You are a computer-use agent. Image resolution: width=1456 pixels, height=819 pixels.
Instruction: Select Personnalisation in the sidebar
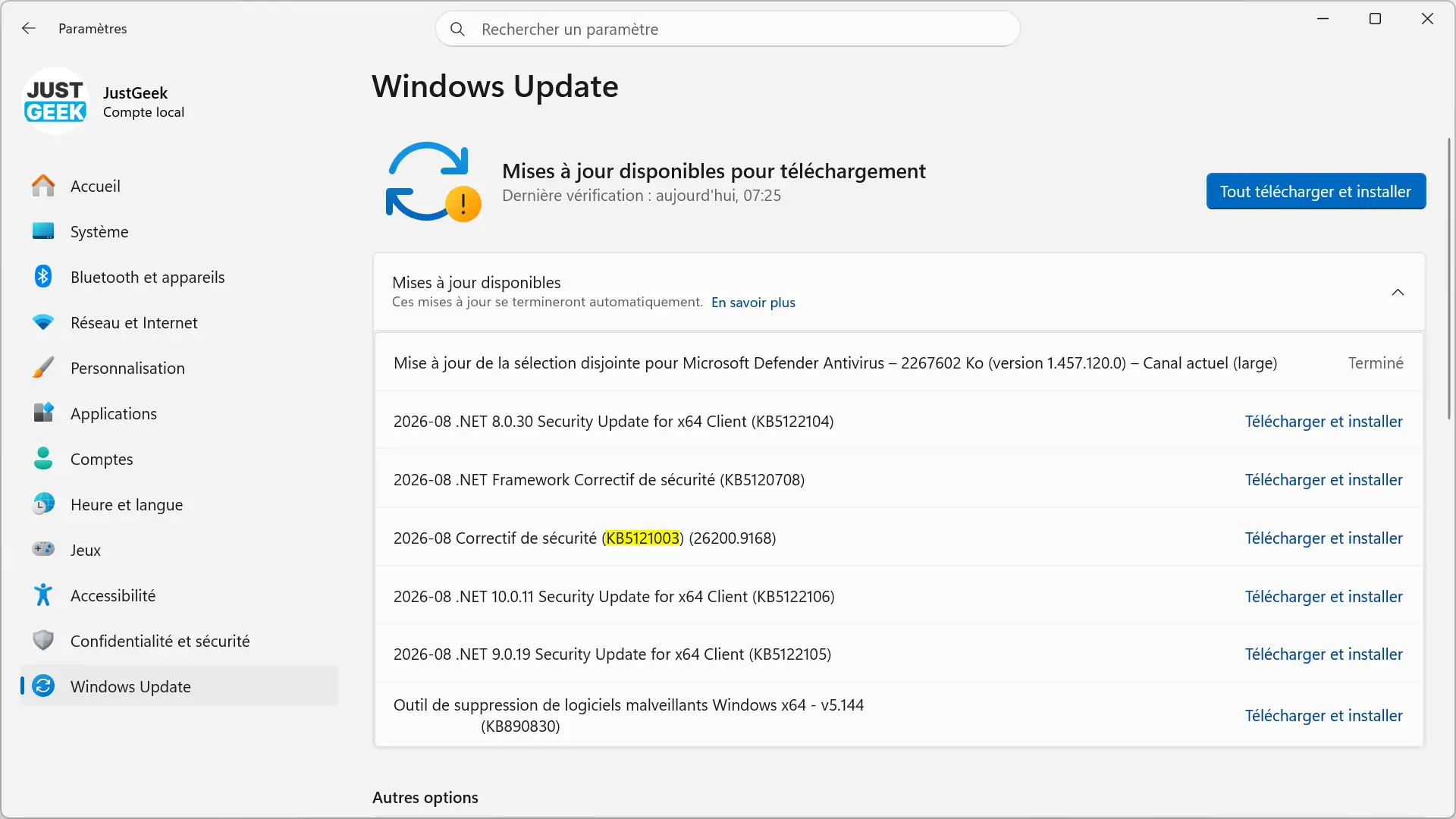click(180, 368)
